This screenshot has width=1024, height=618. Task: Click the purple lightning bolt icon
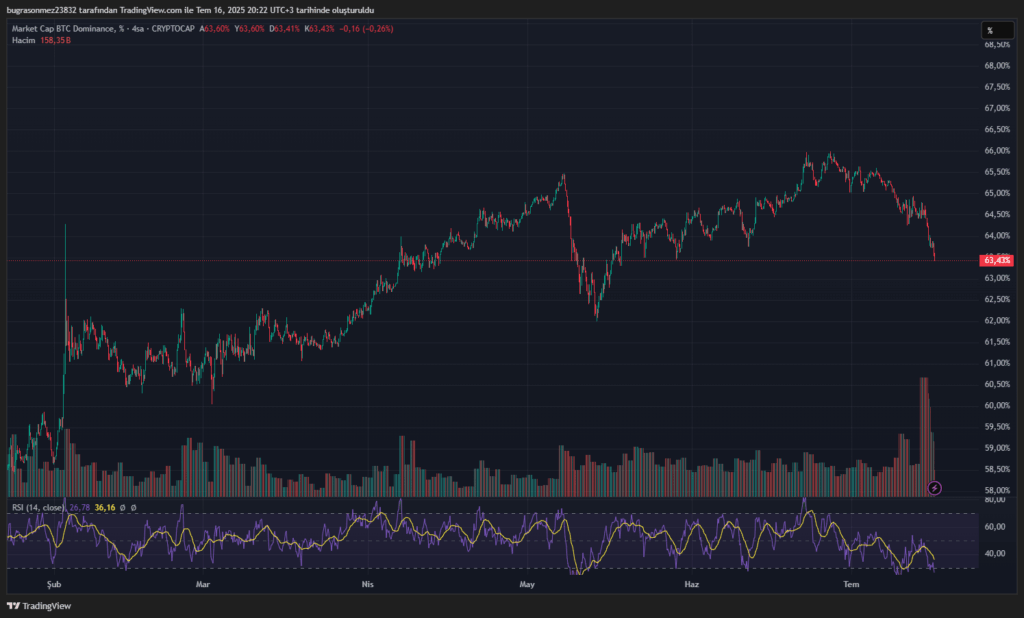pos(935,488)
